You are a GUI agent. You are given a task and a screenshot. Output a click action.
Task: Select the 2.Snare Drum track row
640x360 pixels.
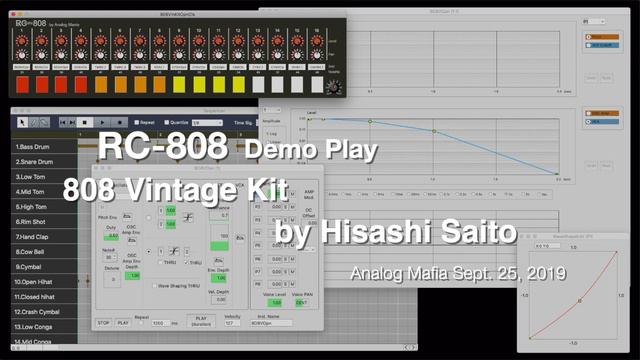click(x=44, y=162)
